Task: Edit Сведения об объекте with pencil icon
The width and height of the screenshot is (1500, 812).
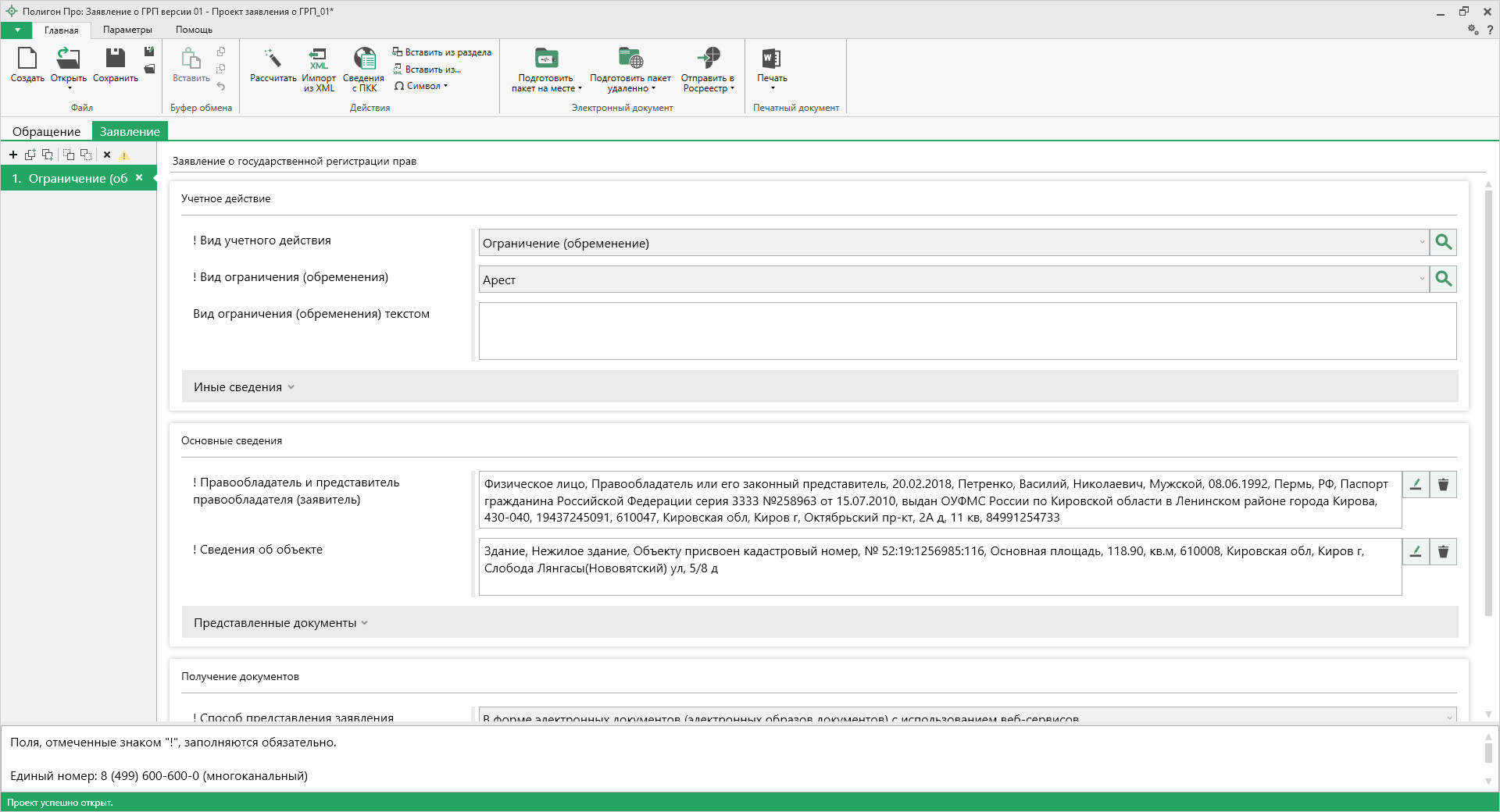Action: [x=1415, y=551]
